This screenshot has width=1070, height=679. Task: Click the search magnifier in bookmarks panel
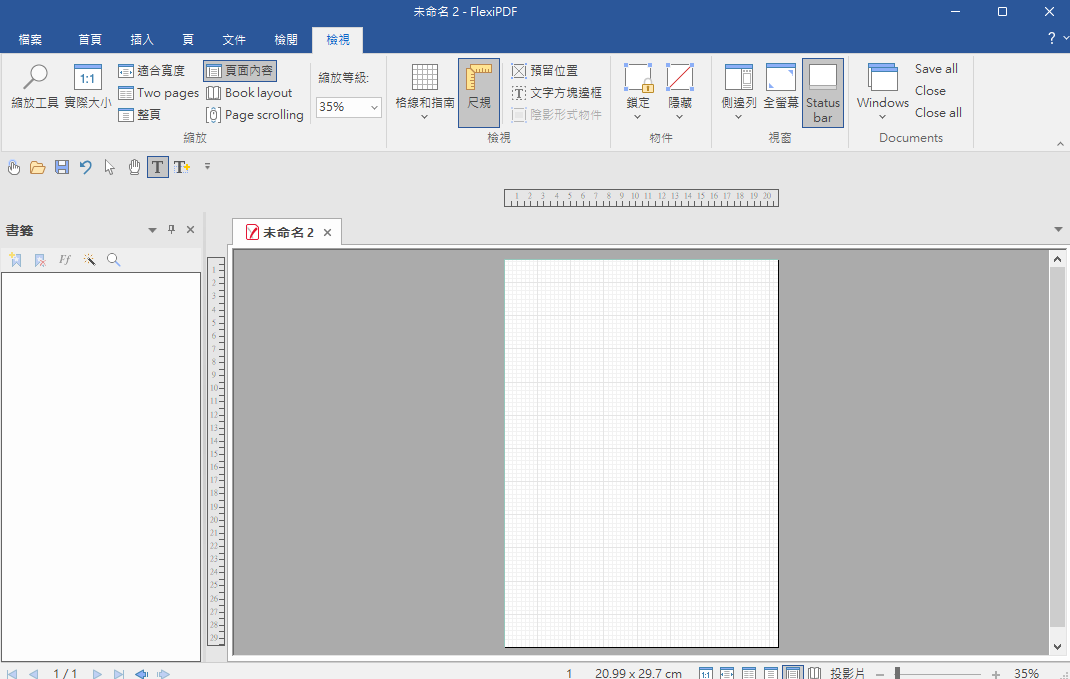tap(114, 260)
